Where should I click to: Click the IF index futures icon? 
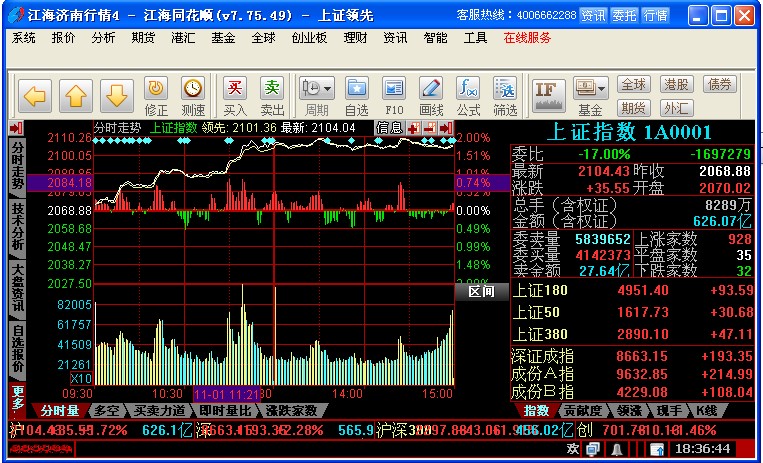[548, 96]
